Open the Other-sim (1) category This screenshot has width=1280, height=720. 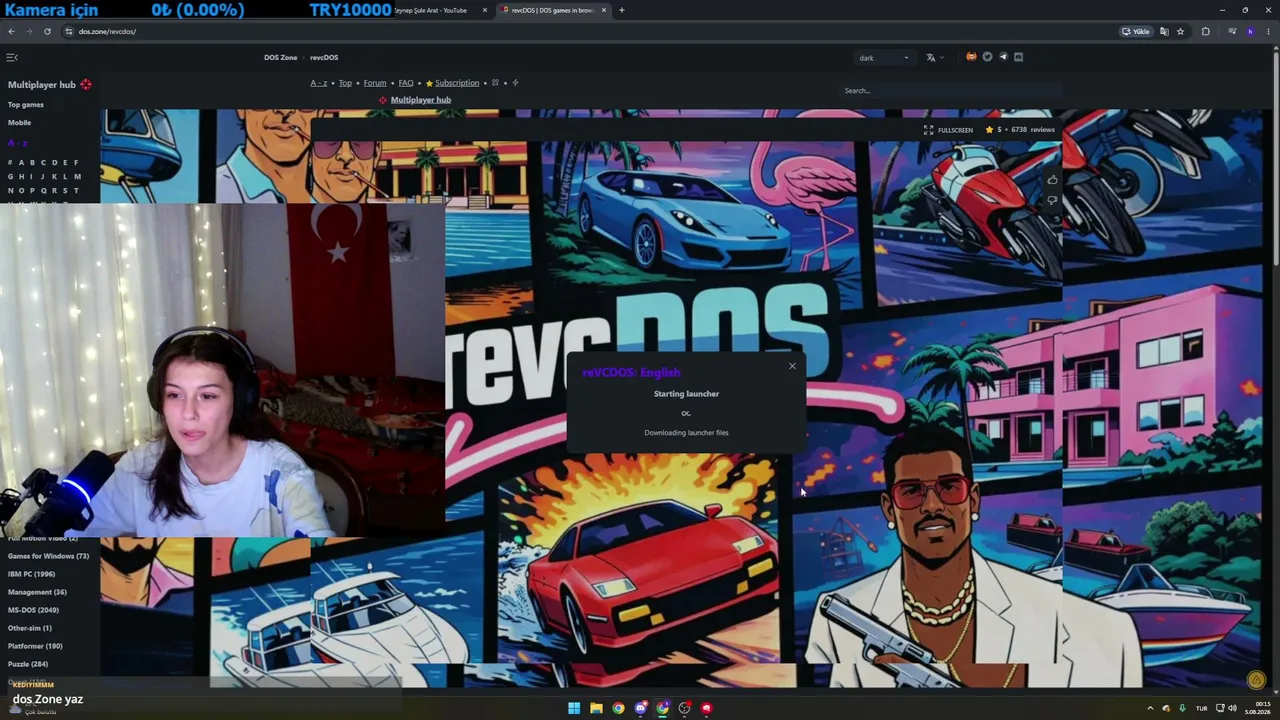click(30, 628)
